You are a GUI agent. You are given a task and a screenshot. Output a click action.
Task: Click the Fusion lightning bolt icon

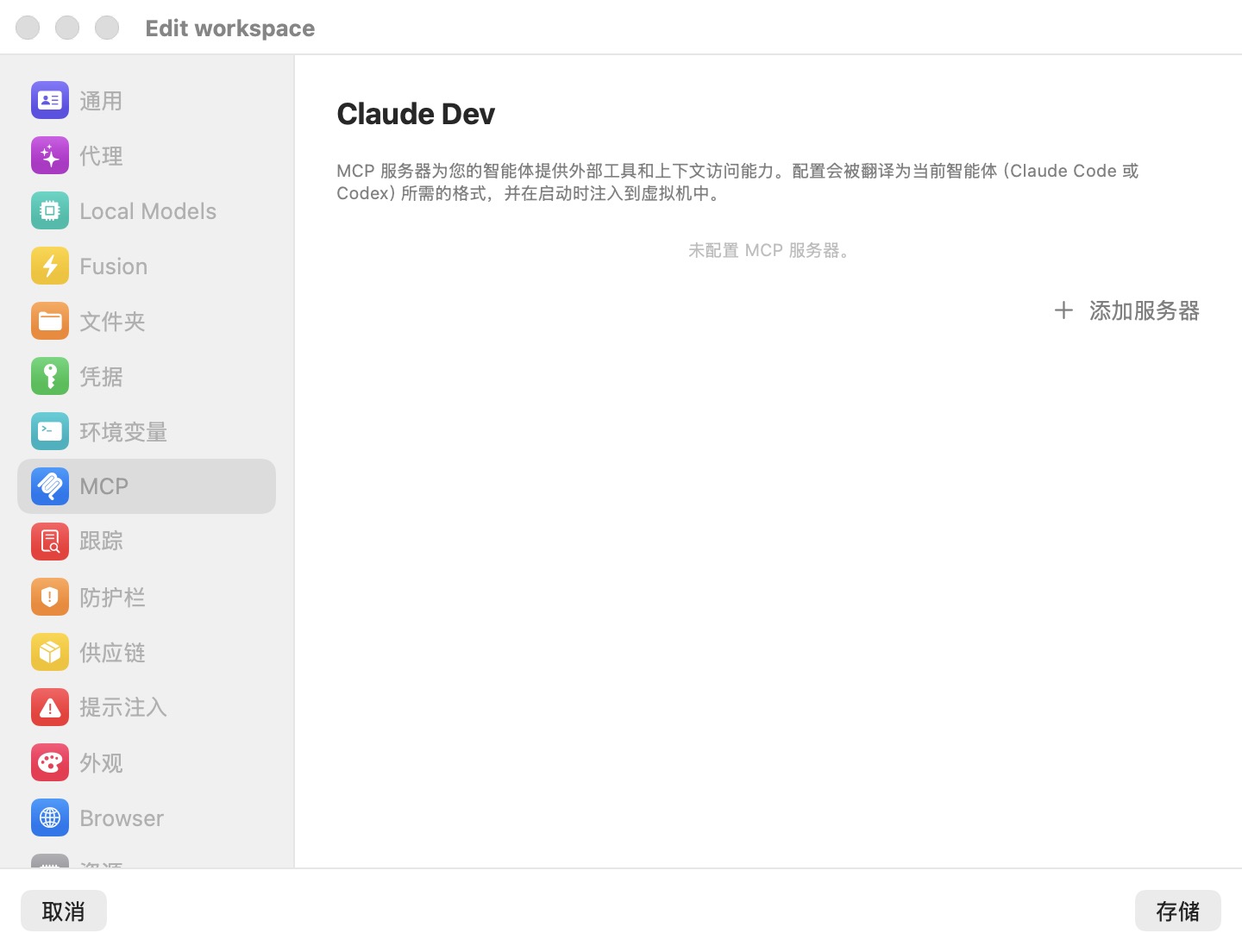50,266
